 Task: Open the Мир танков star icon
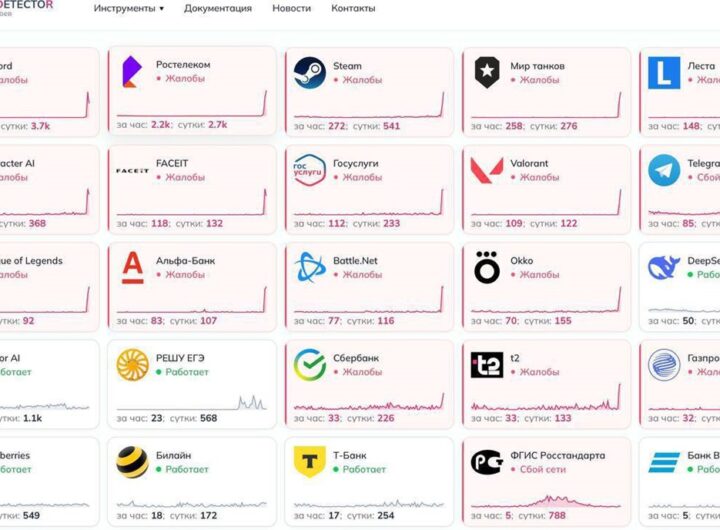pos(487,72)
